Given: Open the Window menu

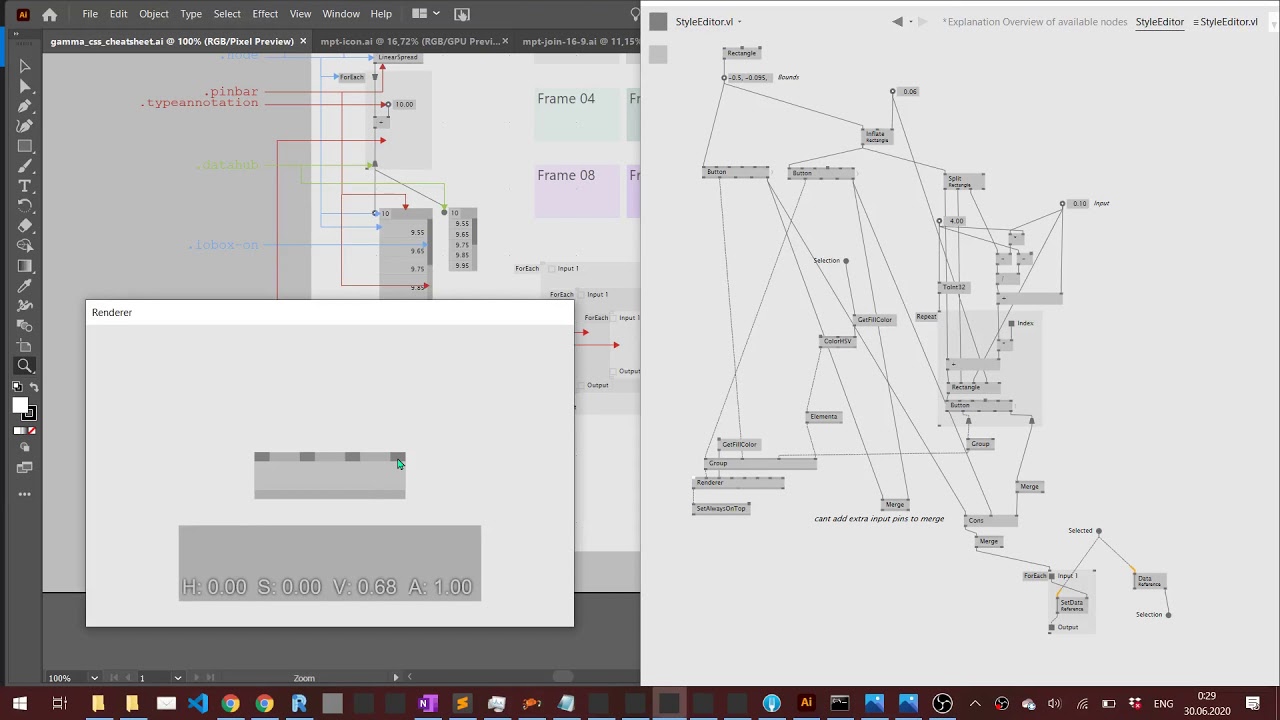Looking at the screenshot, I should point(341,14).
